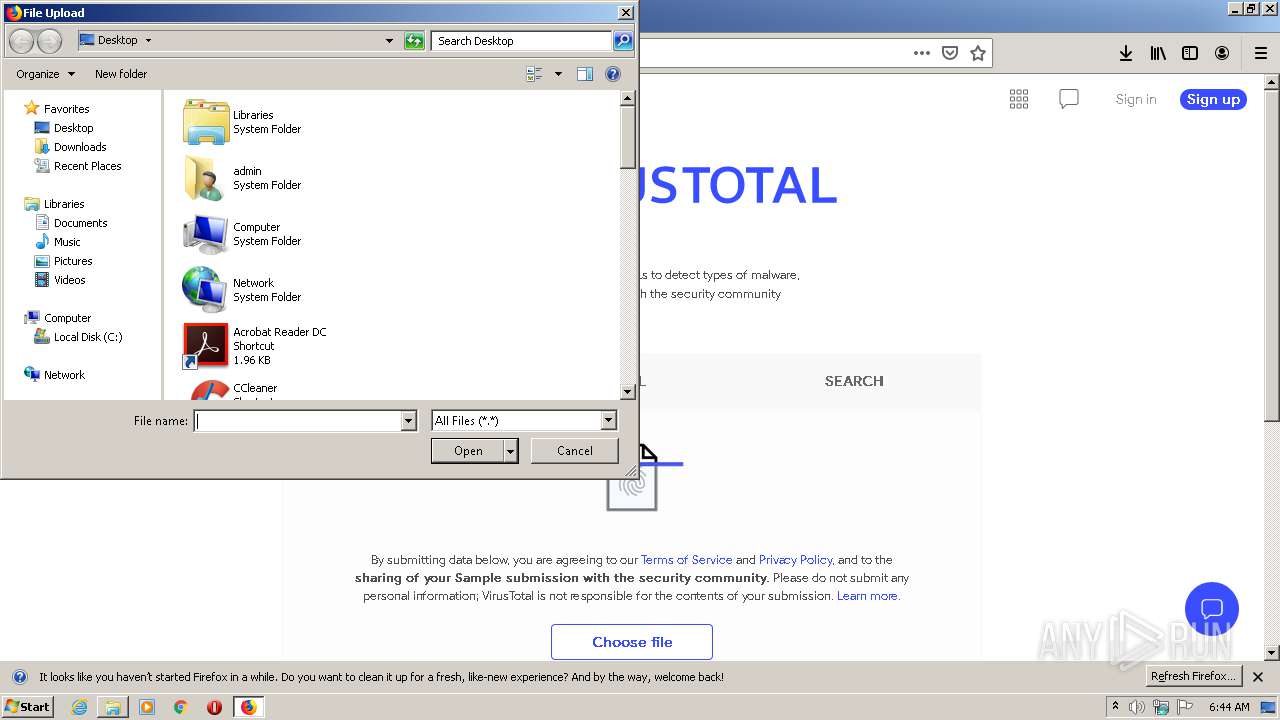
Task: Toggle Firefox sidebar icon
Action: 1190,53
